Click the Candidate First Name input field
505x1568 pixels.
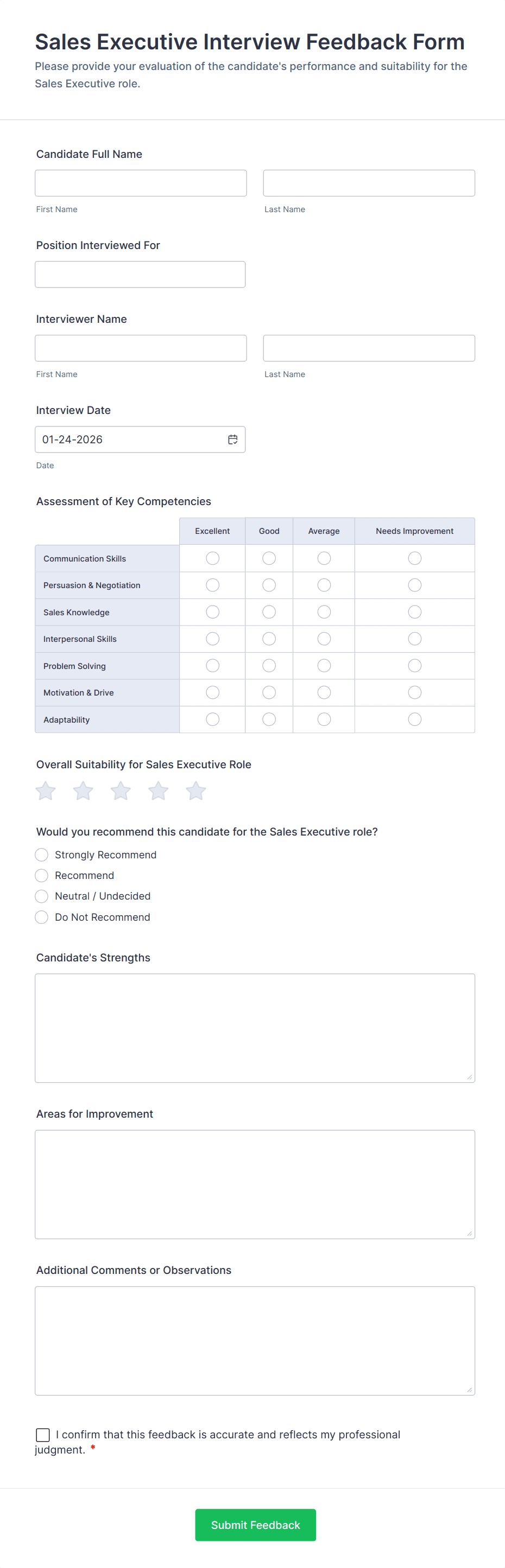pyautogui.click(x=141, y=183)
